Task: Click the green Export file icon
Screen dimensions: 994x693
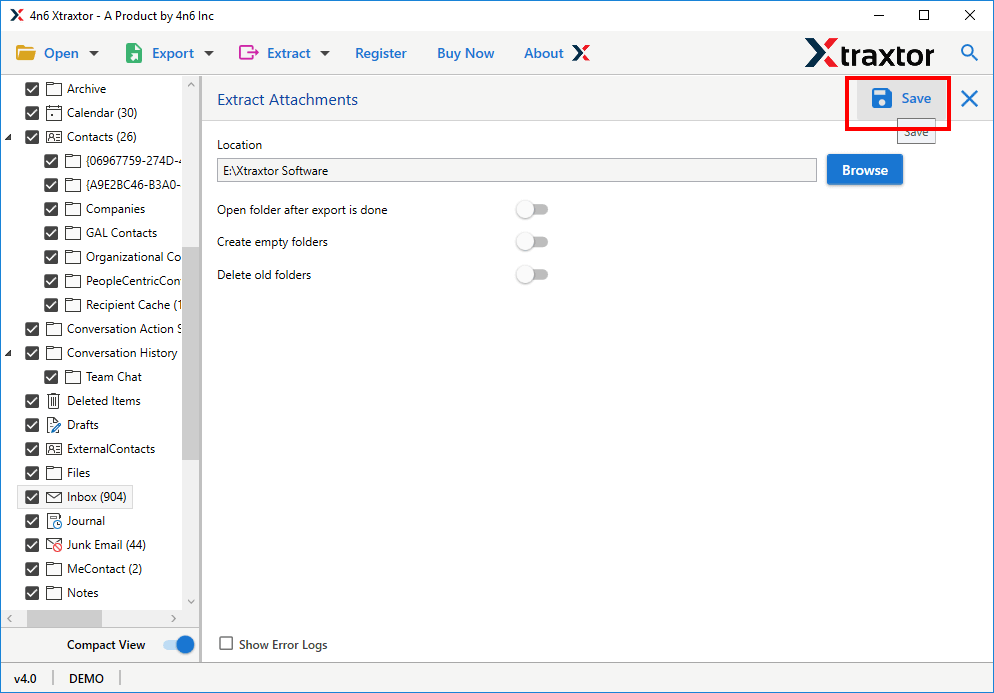Action: (134, 53)
